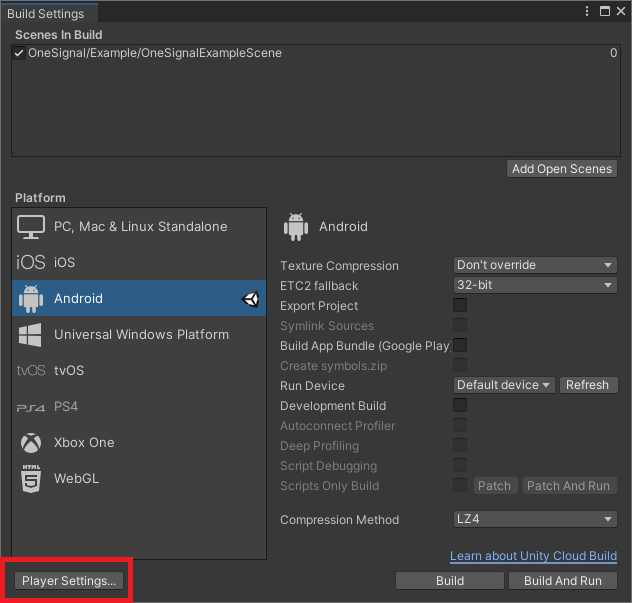The height and width of the screenshot is (603, 632).
Task: Click the Build And Run button
Action: (563, 581)
